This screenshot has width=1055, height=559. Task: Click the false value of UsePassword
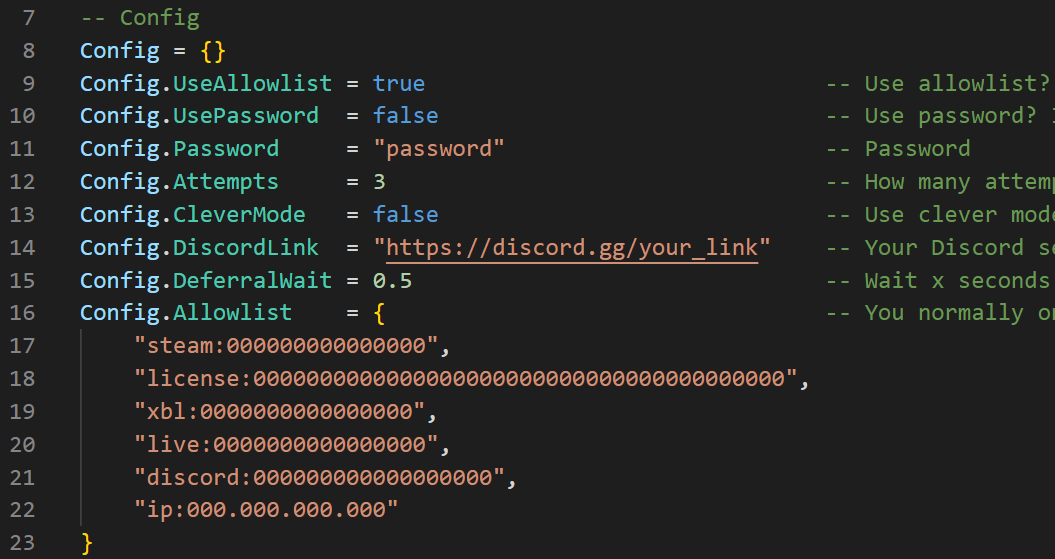click(406, 116)
